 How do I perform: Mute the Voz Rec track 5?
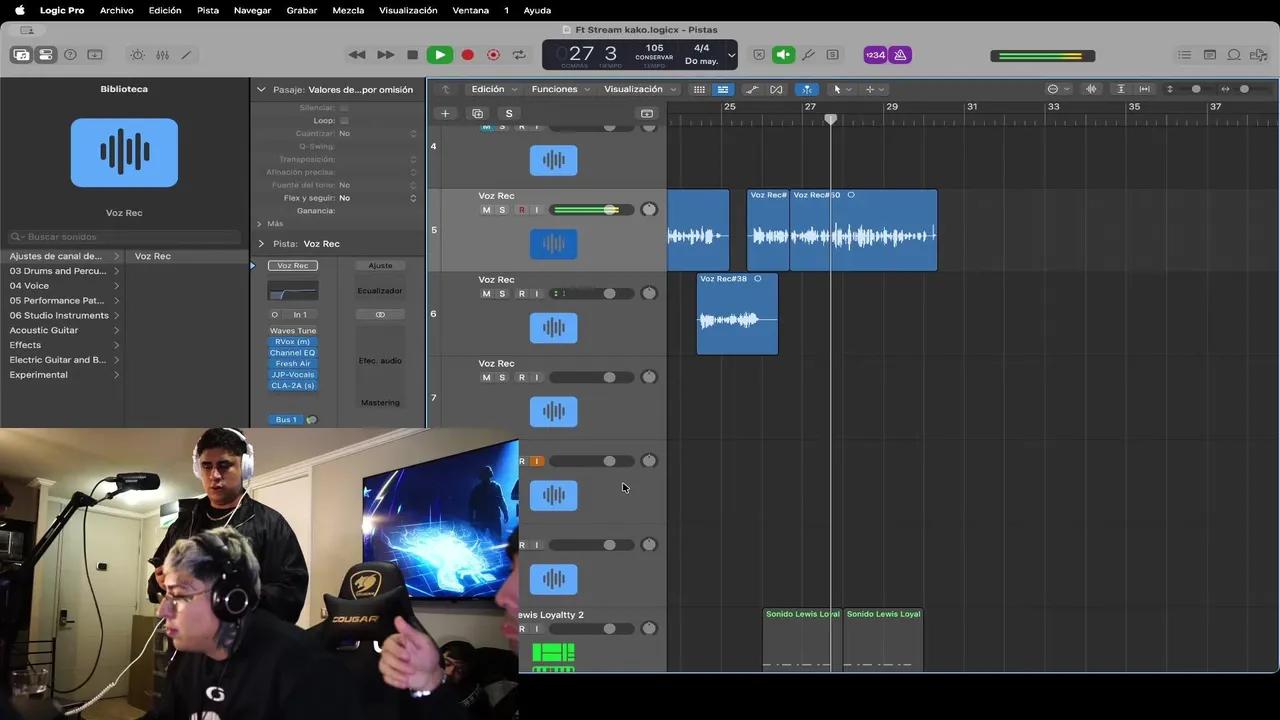tap(486, 210)
